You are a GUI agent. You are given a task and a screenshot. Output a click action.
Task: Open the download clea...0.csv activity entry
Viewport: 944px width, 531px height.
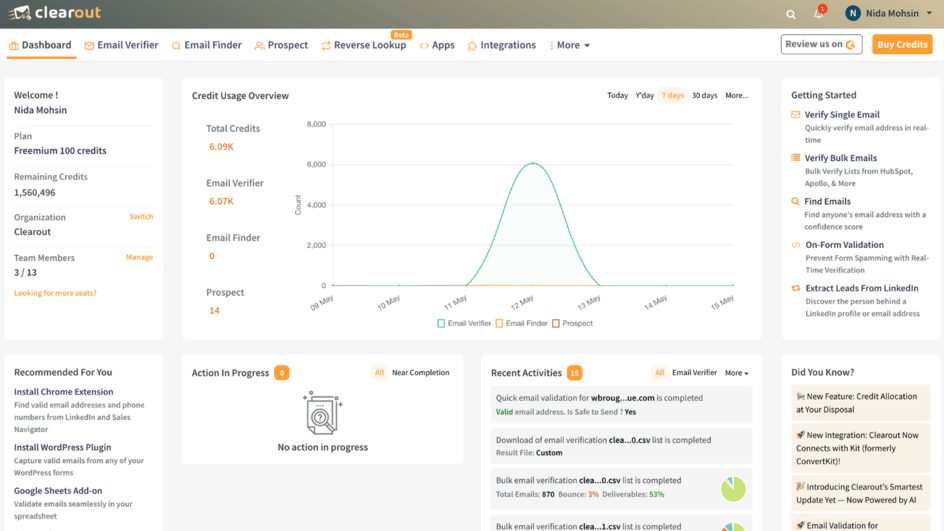[x=621, y=446]
